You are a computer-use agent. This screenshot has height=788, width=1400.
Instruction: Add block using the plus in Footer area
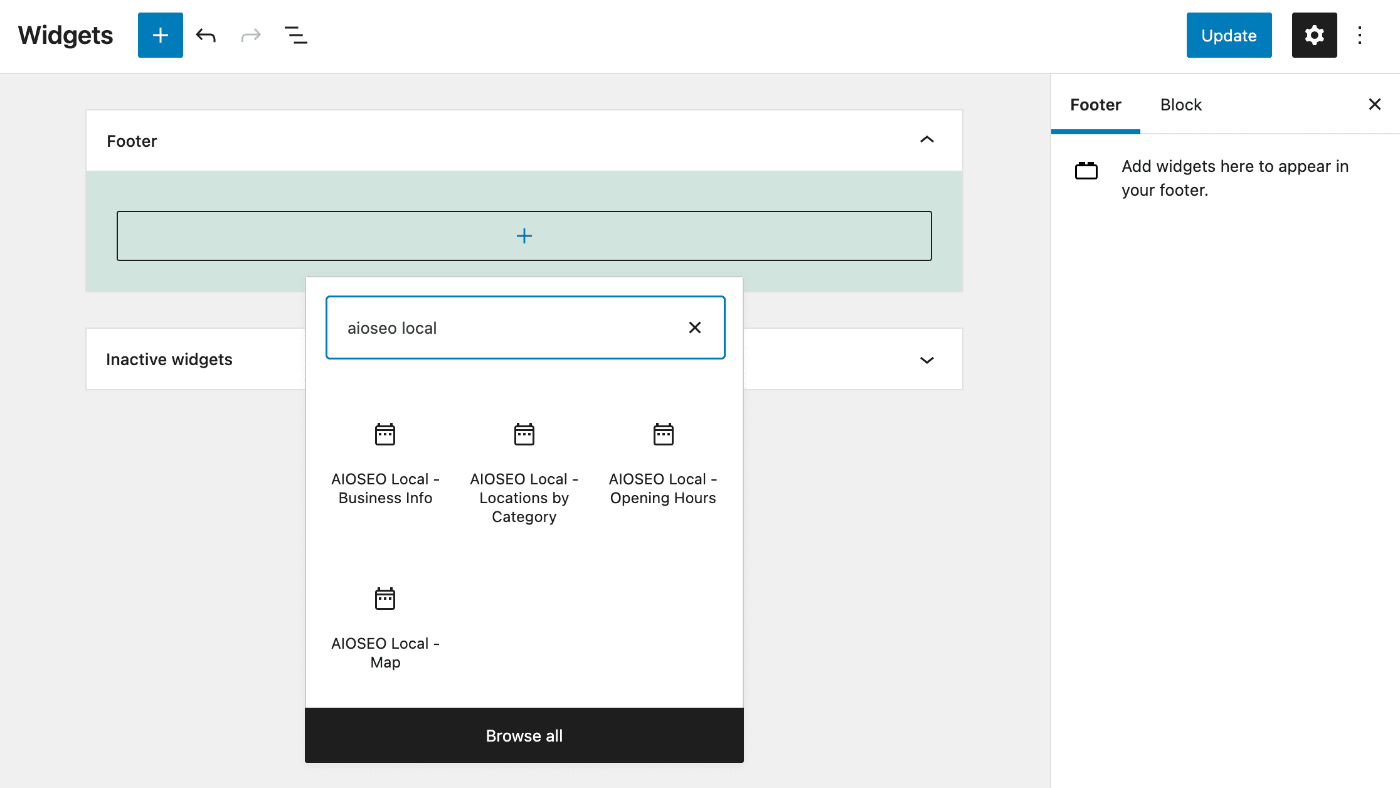tap(524, 236)
